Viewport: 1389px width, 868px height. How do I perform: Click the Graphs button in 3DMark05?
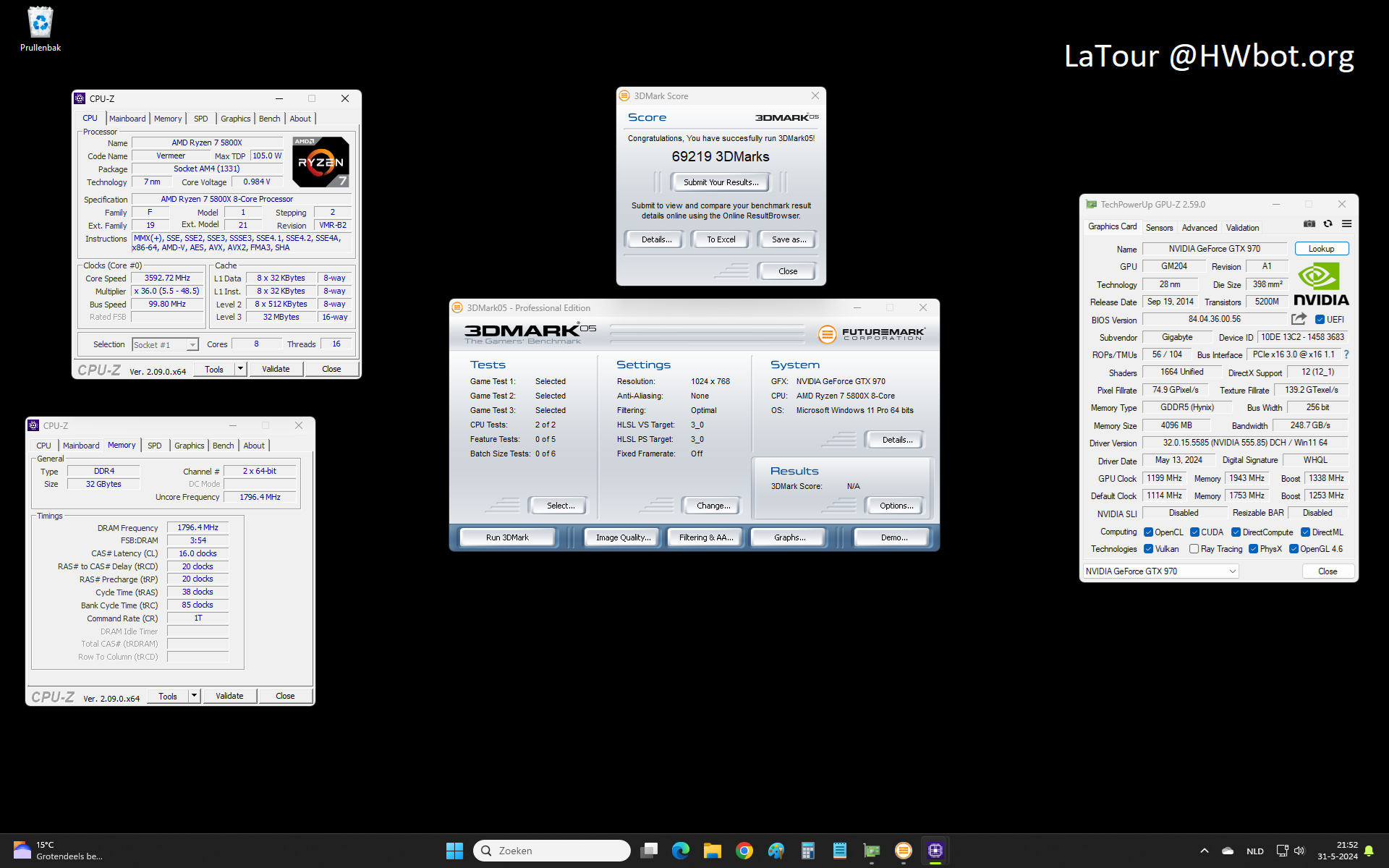[789, 537]
